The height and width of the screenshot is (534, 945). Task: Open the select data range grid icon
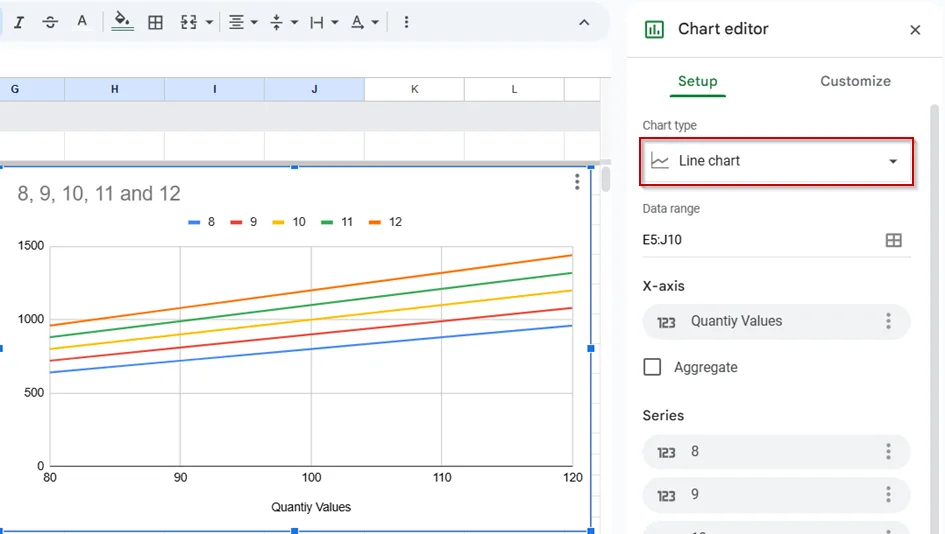[894, 240]
